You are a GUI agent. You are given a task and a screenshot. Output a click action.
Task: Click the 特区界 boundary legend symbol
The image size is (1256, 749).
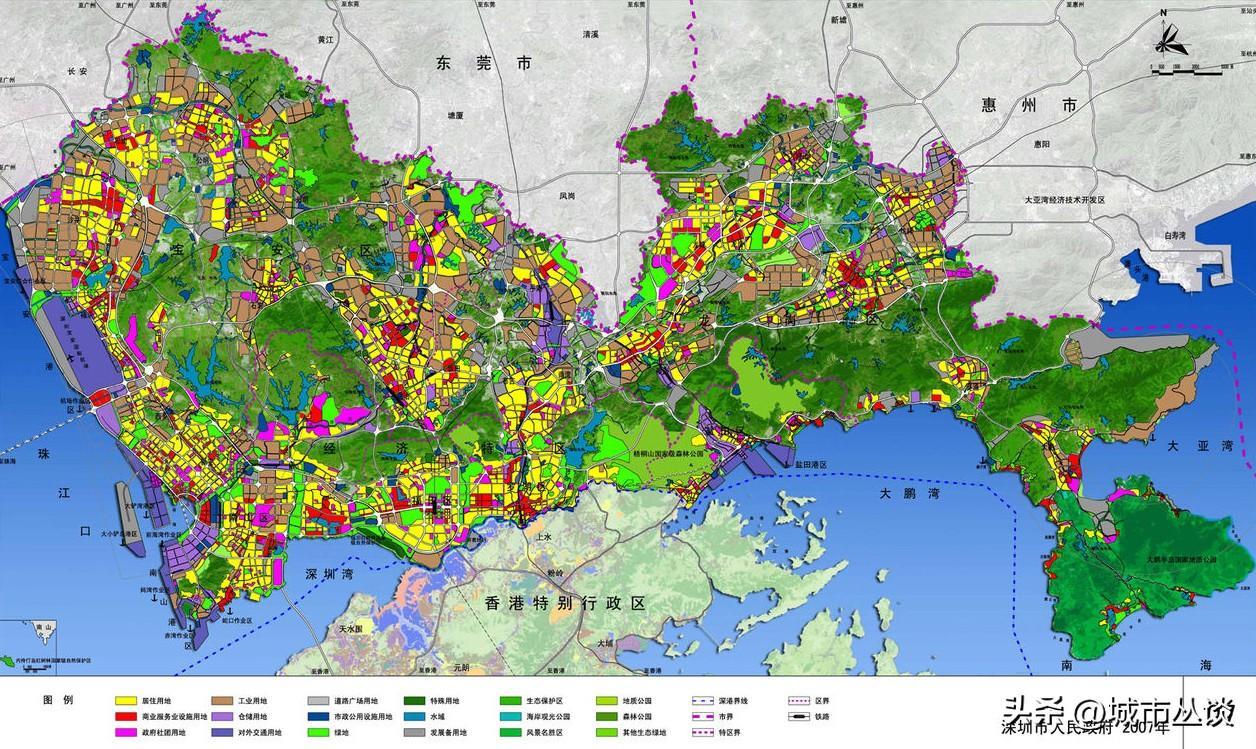pos(704,733)
